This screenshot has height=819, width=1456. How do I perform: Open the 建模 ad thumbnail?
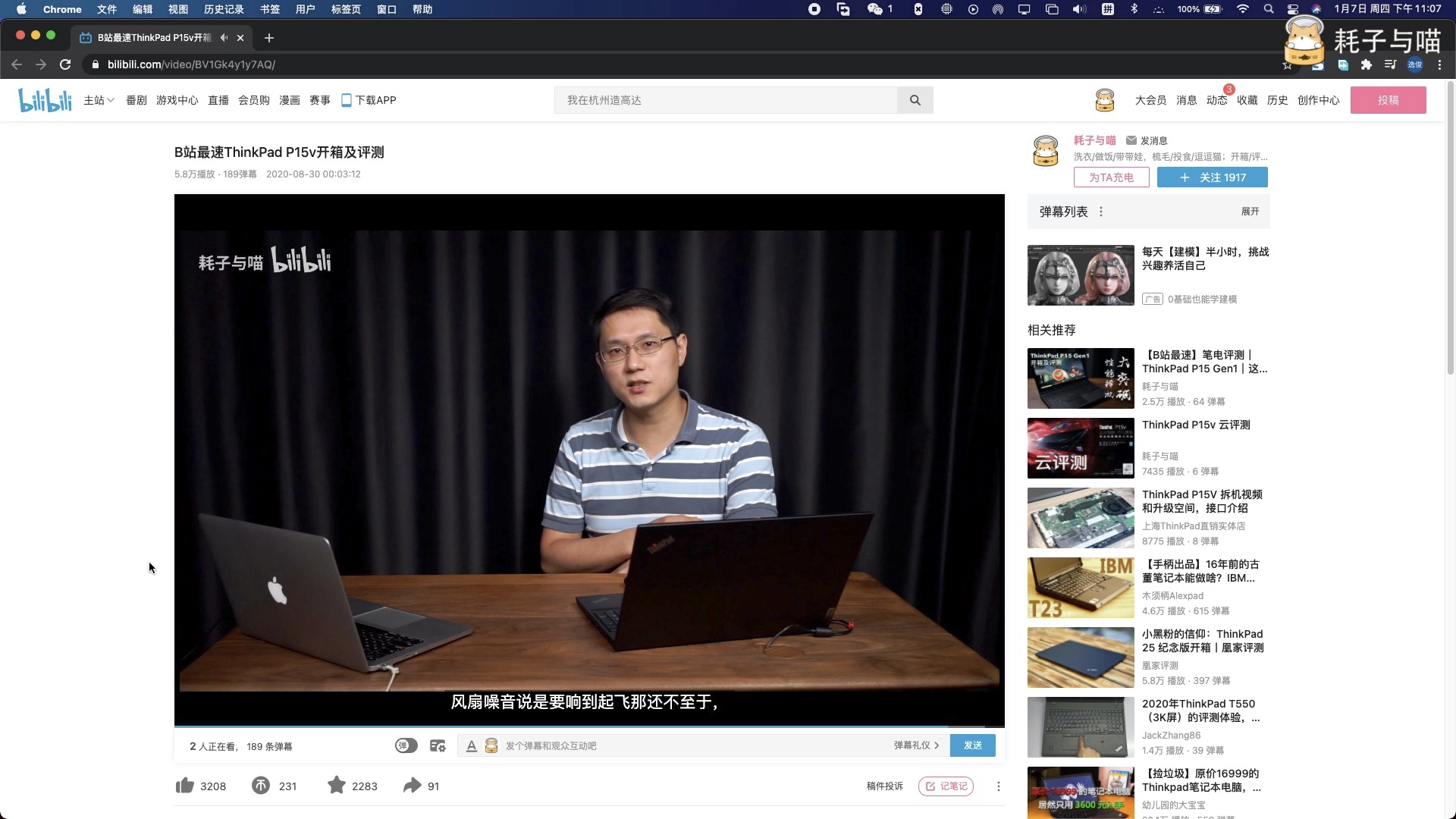pyautogui.click(x=1081, y=275)
